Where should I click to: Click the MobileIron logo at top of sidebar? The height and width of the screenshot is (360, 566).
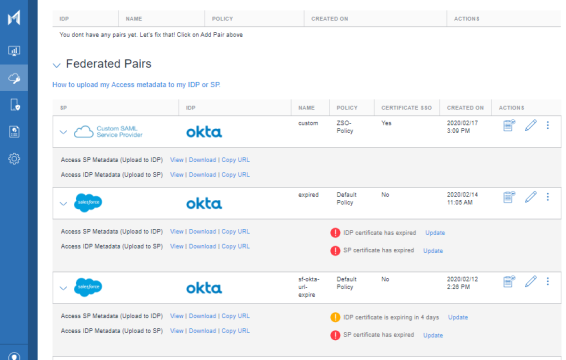(14, 18)
